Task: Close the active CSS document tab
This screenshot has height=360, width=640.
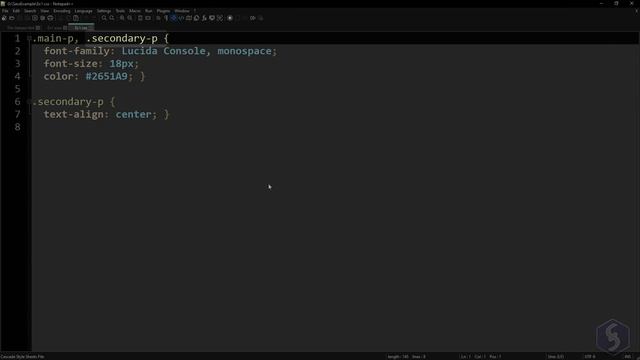Action: click(x=91, y=28)
